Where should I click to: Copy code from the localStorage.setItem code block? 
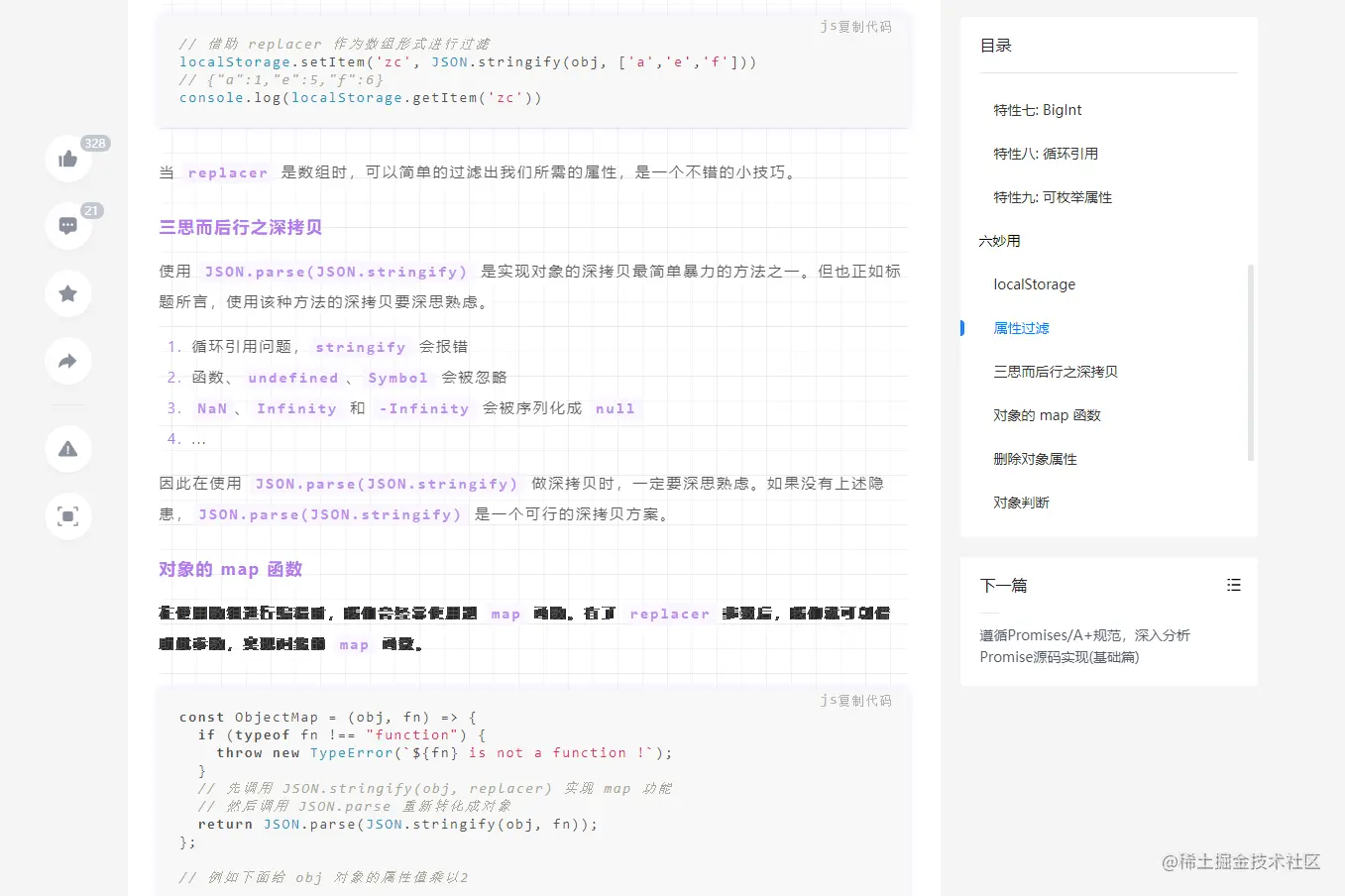click(x=864, y=27)
